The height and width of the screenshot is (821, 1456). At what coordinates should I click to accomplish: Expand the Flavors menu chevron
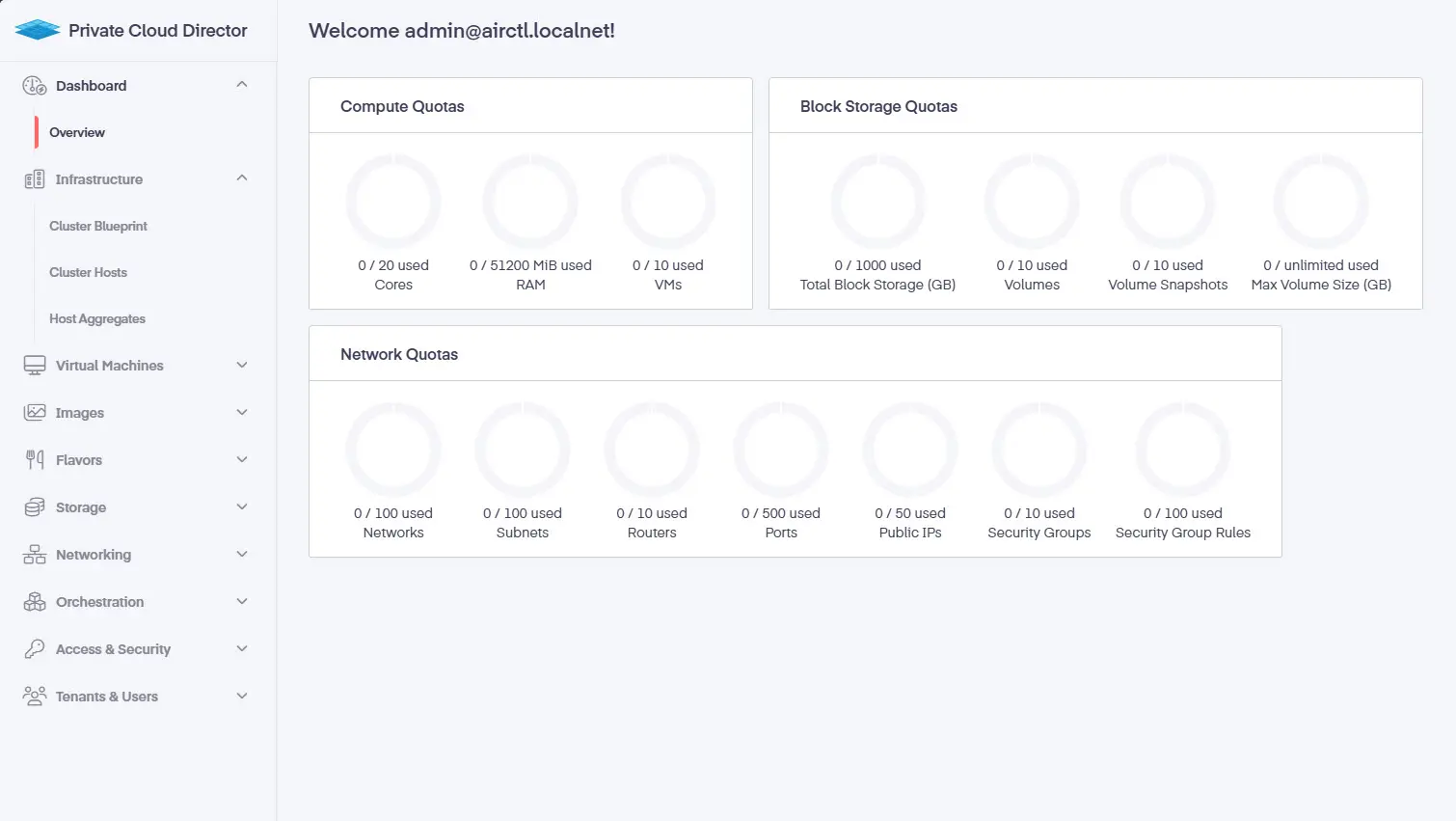pyautogui.click(x=242, y=459)
